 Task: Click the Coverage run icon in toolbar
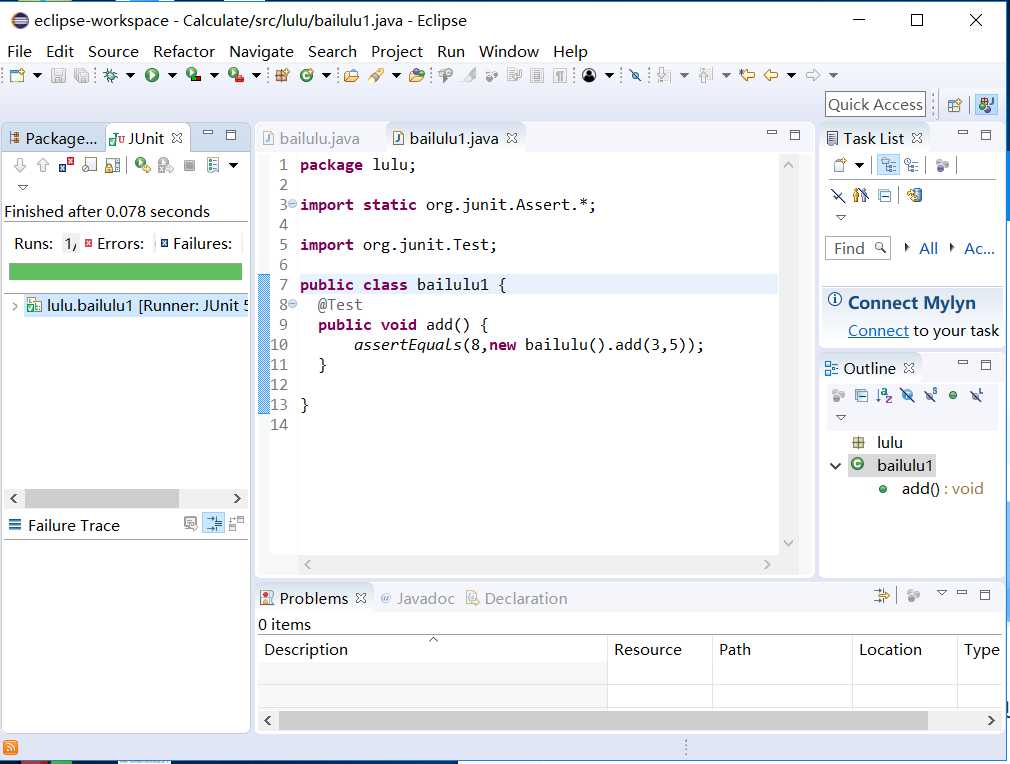[x=193, y=75]
